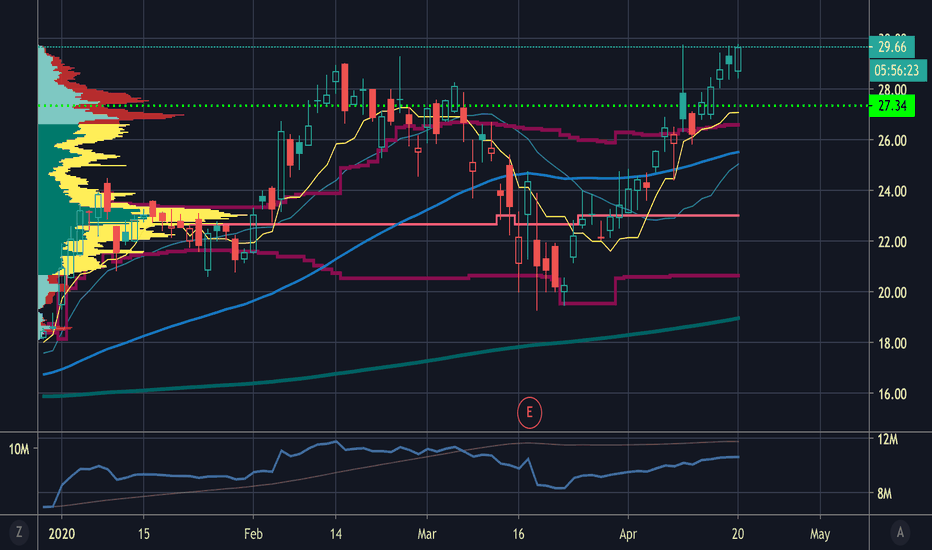Click the 2020 date label
932x550 pixels.
[x=62, y=534]
